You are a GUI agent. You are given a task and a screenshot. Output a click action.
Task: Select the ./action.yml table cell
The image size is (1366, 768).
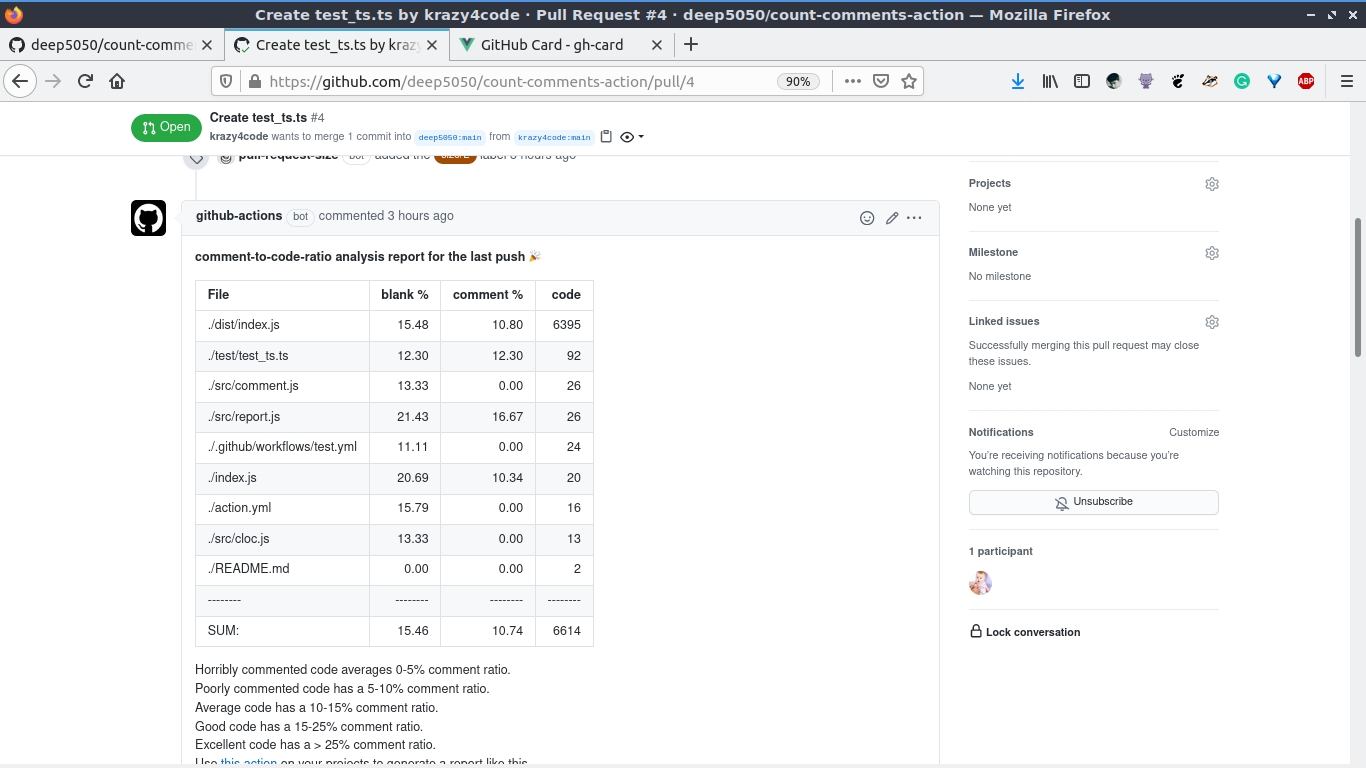click(282, 508)
